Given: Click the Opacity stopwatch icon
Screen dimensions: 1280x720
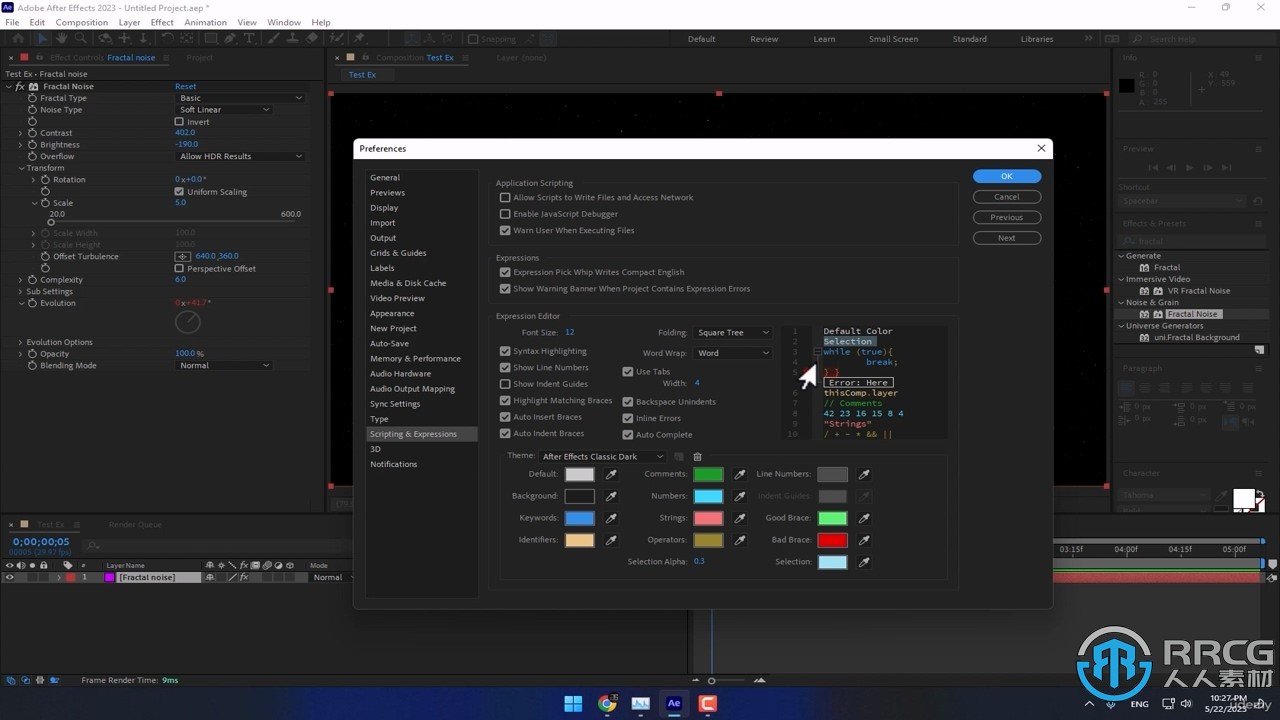Looking at the screenshot, I should tap(32, 354).
